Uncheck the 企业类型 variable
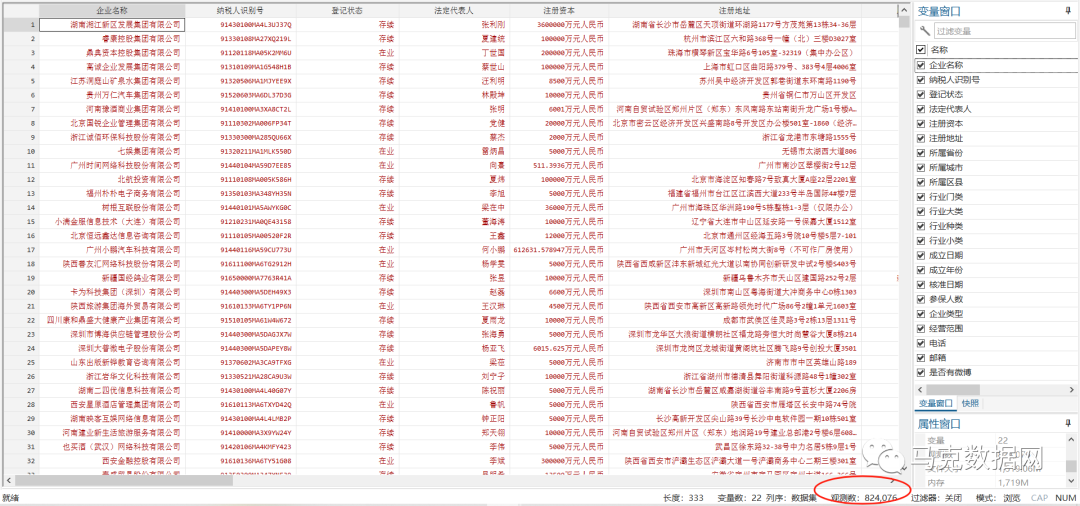 (x=921, y=313)
